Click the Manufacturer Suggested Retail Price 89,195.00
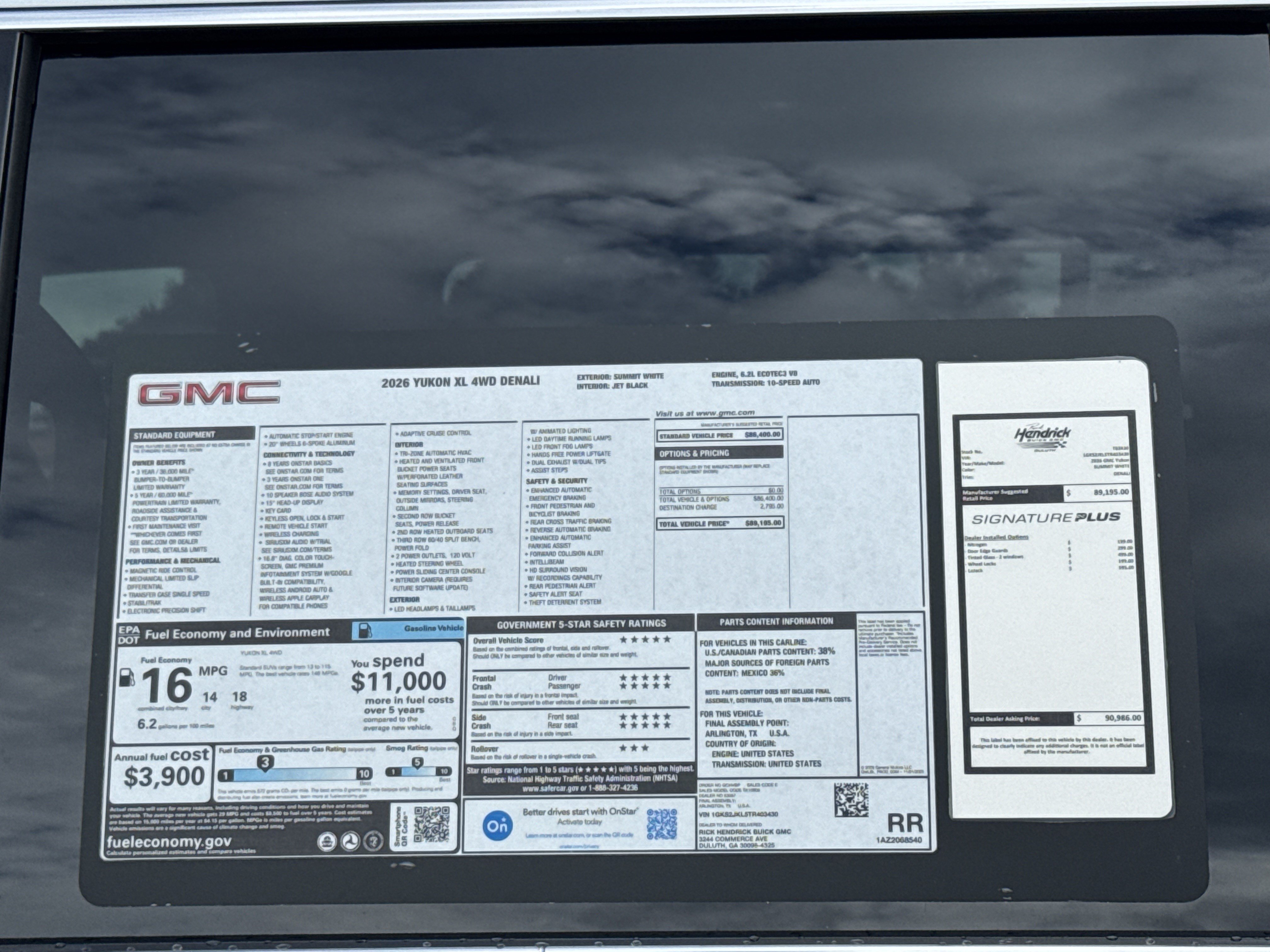Viewport: 1270px width, 952px height. coord(1046,492)
